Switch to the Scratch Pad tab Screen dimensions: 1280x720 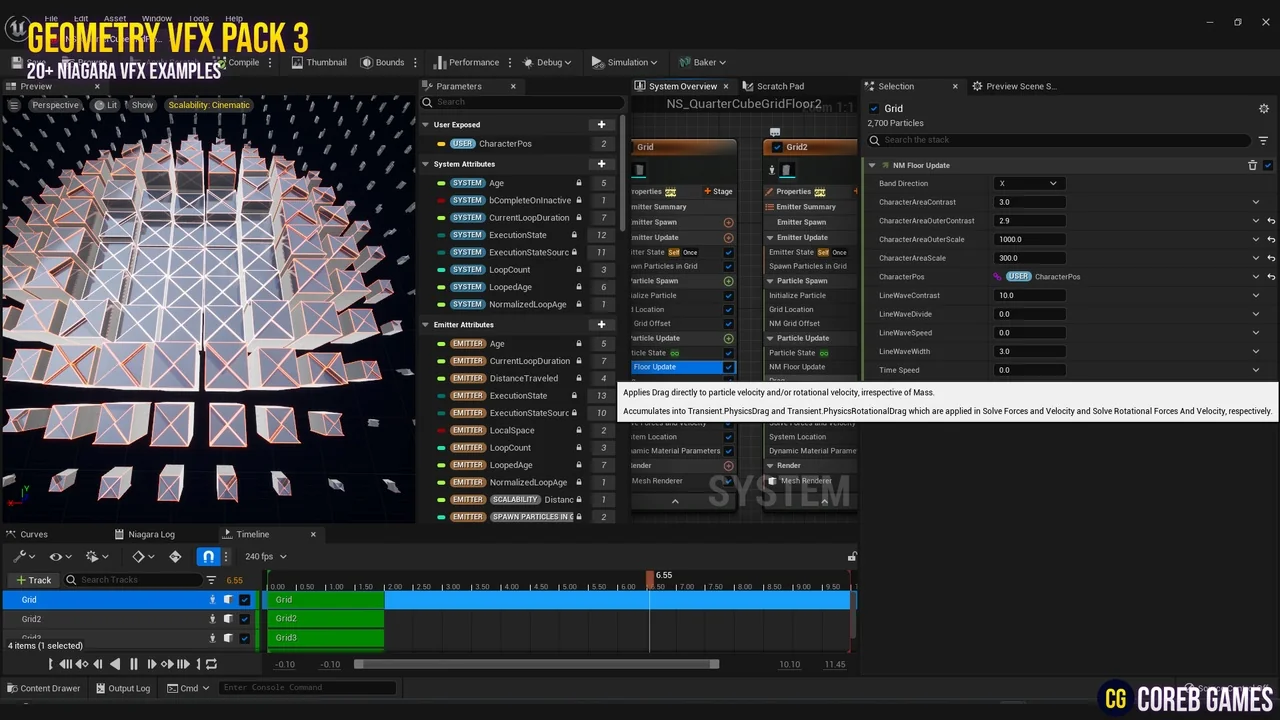pos(780,86)
